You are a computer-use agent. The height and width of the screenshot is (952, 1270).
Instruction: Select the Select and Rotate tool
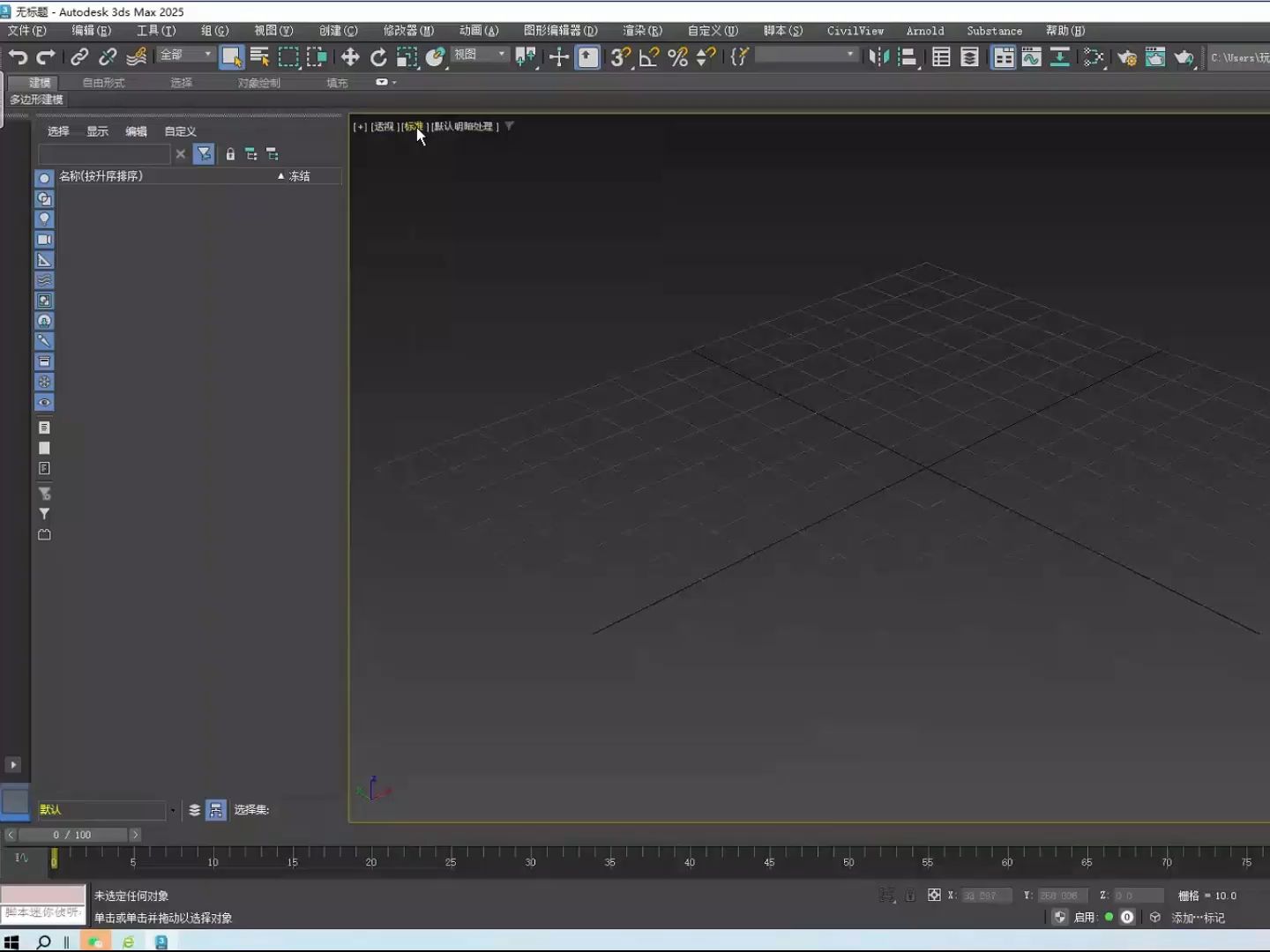(x=378, y=56)
